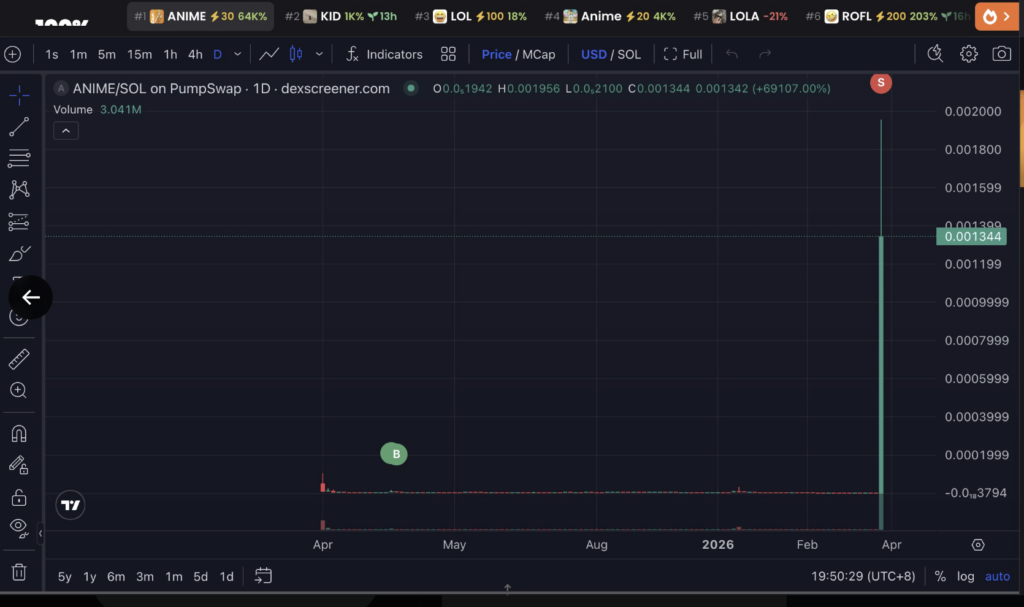This screenshot has height=607, width=1024.
Task: Open the Indicators menu
Action: 384,54
